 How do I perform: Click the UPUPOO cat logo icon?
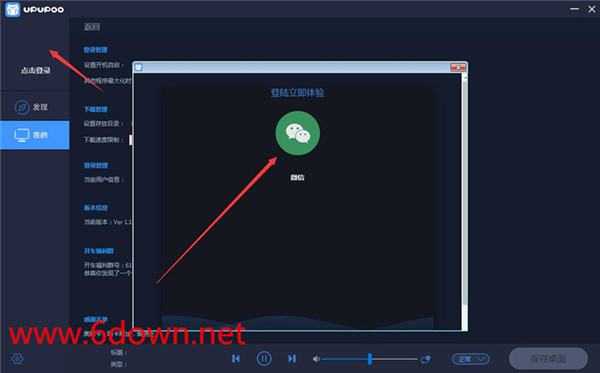tap(12, 10)
